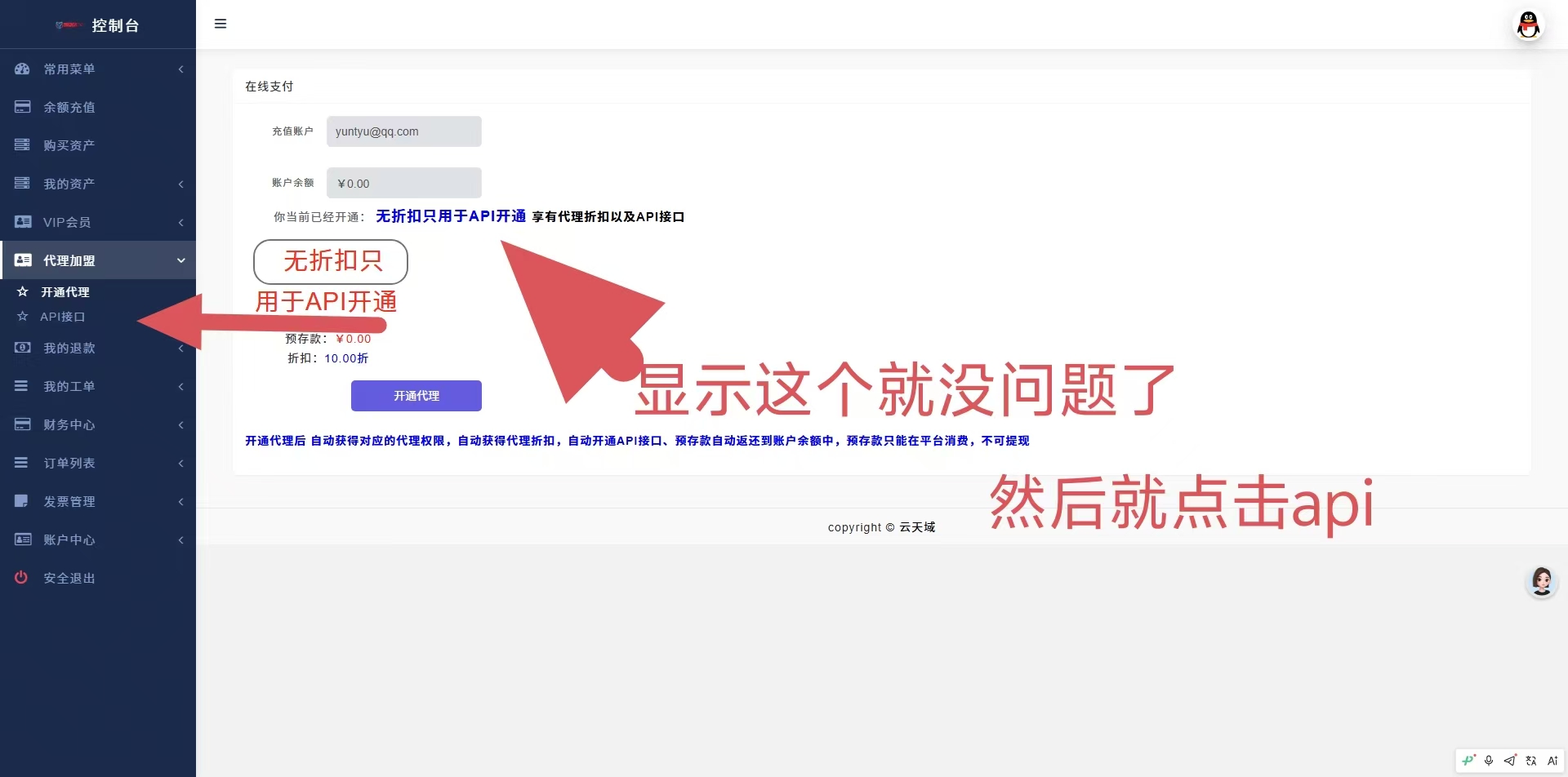The height and width of the screenshot is (777, 1568).
Task: Click the dashboard icon beside 常用菜单
Action: point(22,69)
